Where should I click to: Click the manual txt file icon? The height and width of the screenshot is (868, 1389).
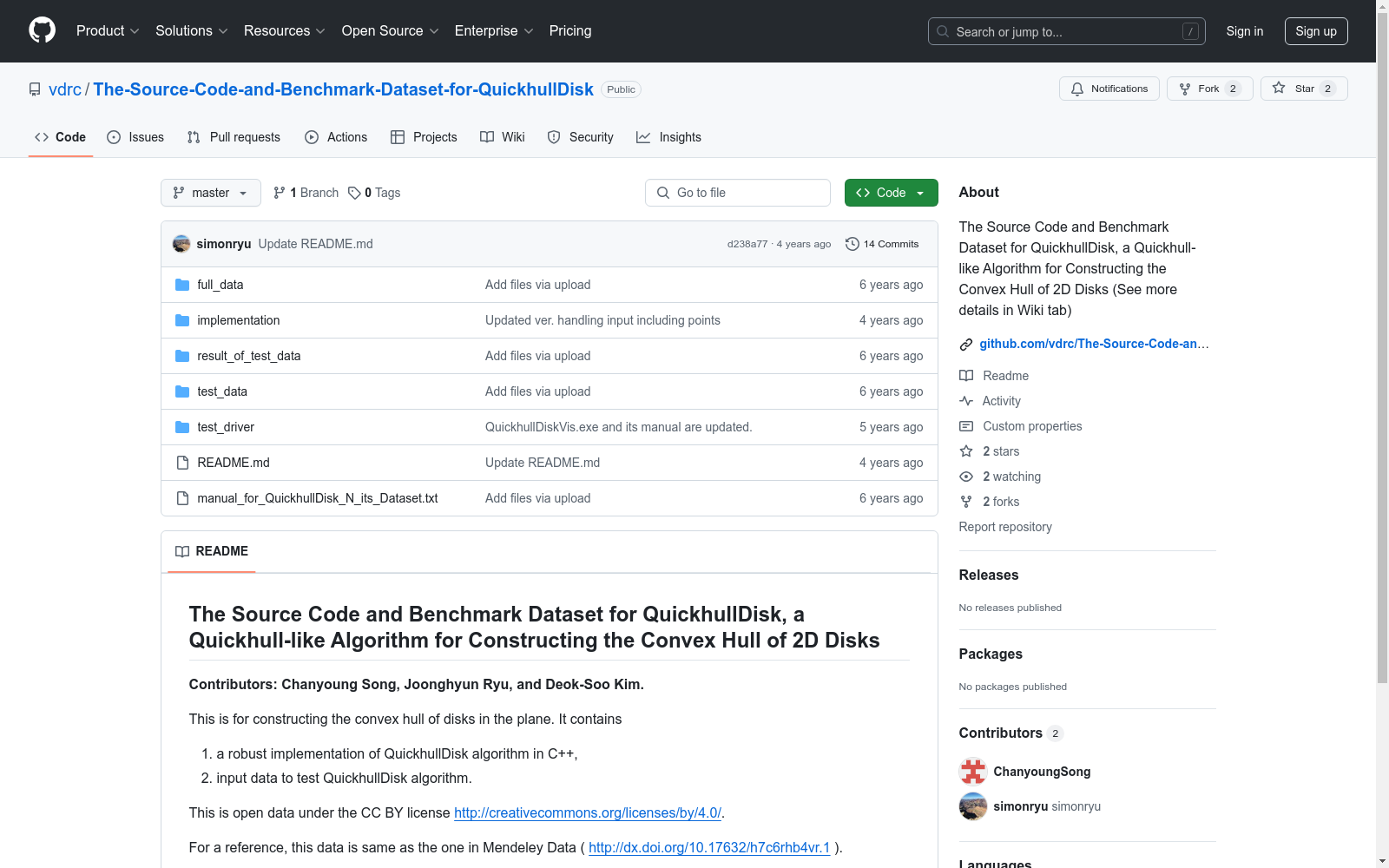(182, 498)
